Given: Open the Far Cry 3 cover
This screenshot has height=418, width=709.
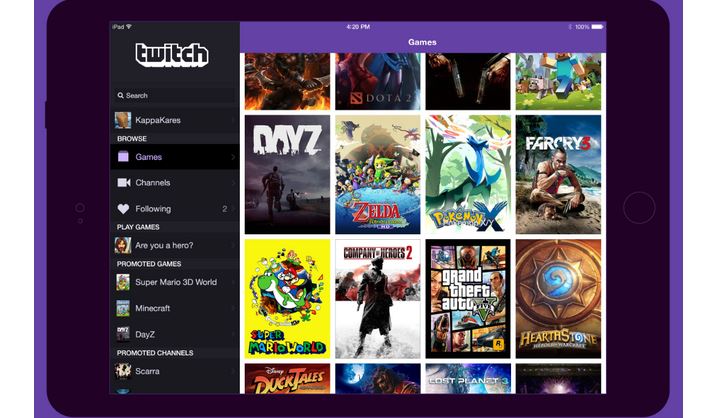Looking at the screenshot, I should (558, 175).
